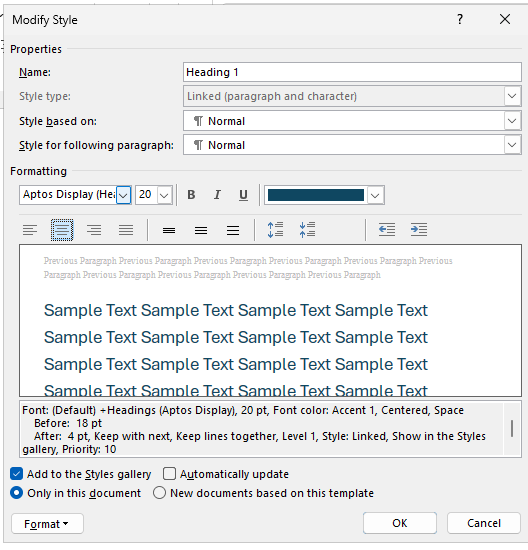Increase paragraph spacing
Screen dimensions: 528x550
click(275, 230)
